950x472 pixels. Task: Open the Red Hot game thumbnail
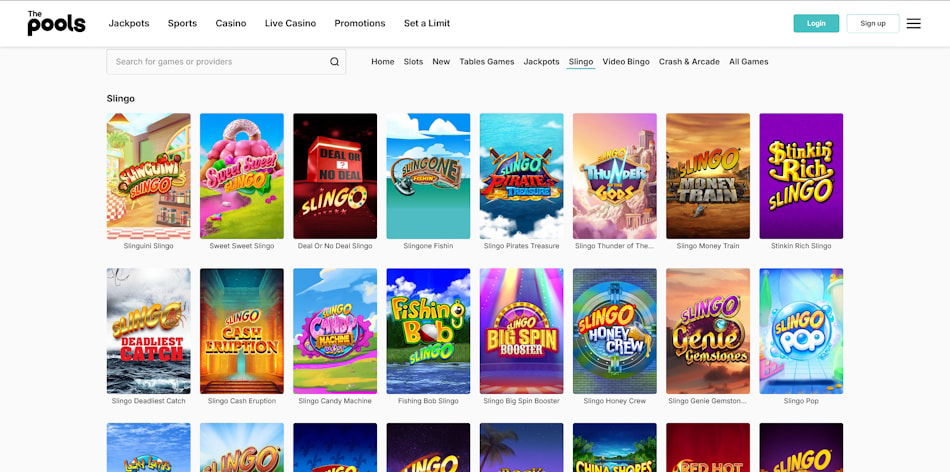708,448
